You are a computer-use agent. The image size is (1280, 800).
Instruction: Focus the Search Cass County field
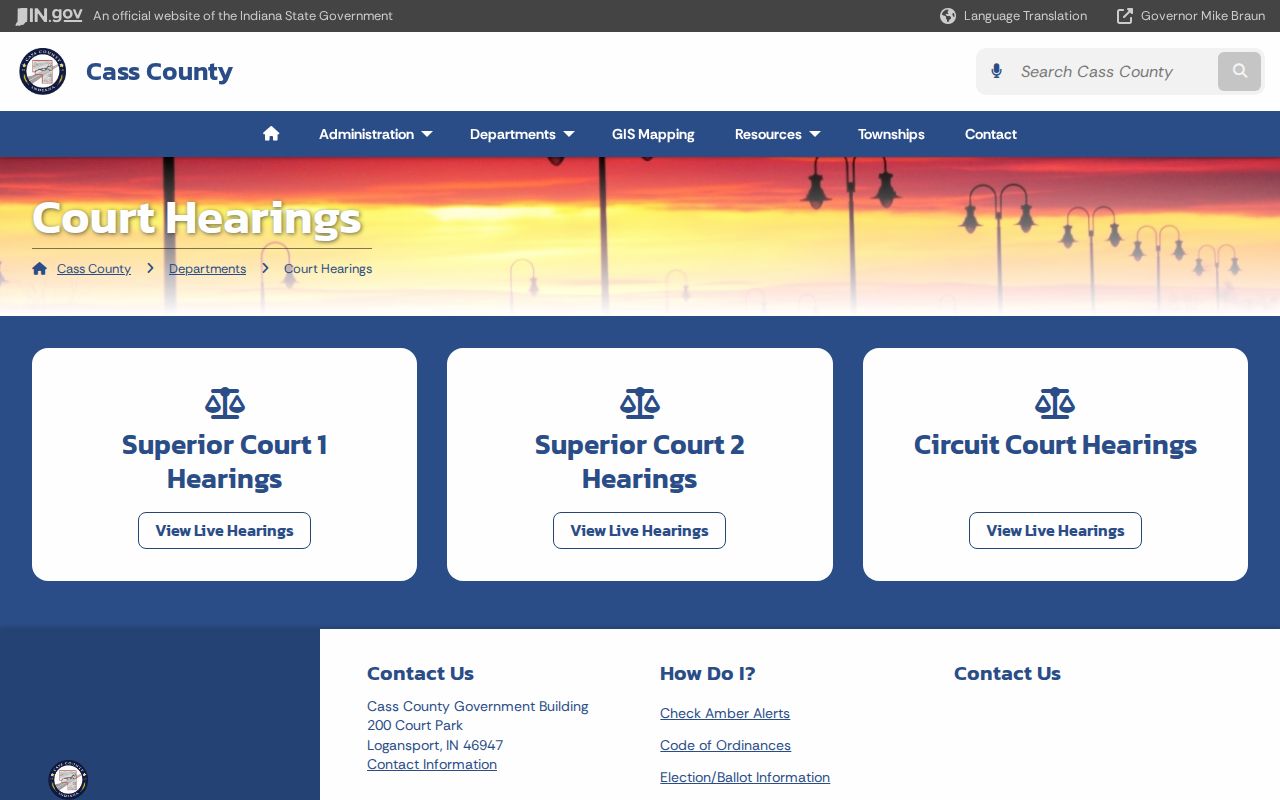tap(1112, 72)
